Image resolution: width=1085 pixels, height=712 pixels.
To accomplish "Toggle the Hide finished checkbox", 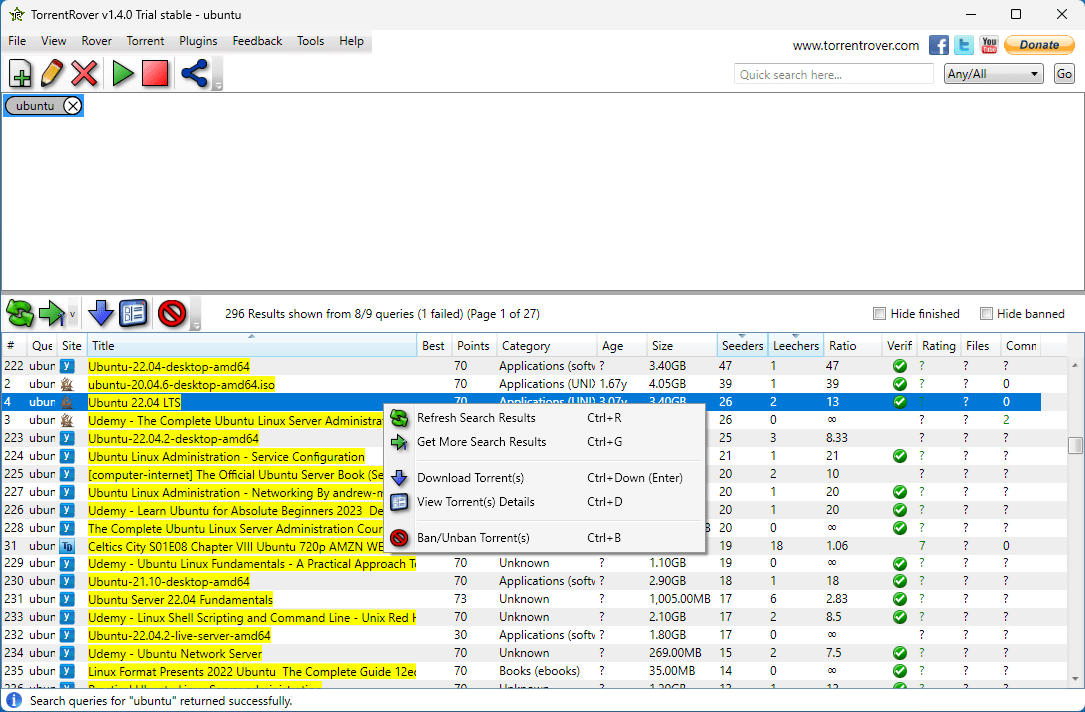I will tap(879, 313).
